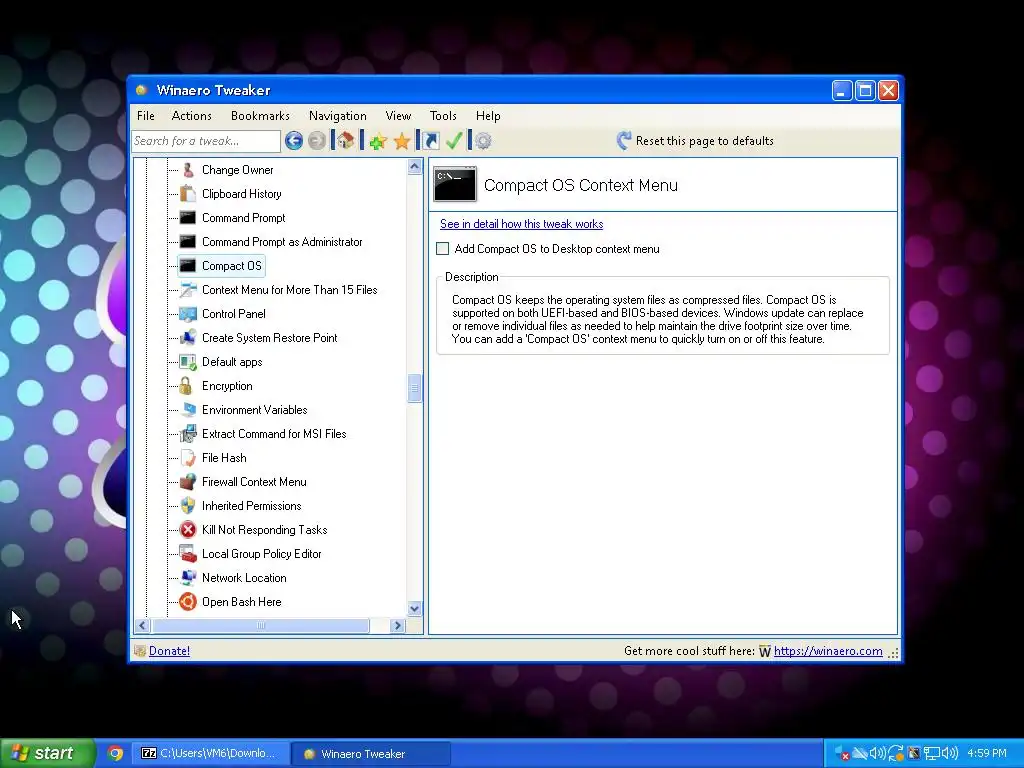Click the Clipboard History clipboard icon
The image size is (1024, 768).
(x=188, y=194)
